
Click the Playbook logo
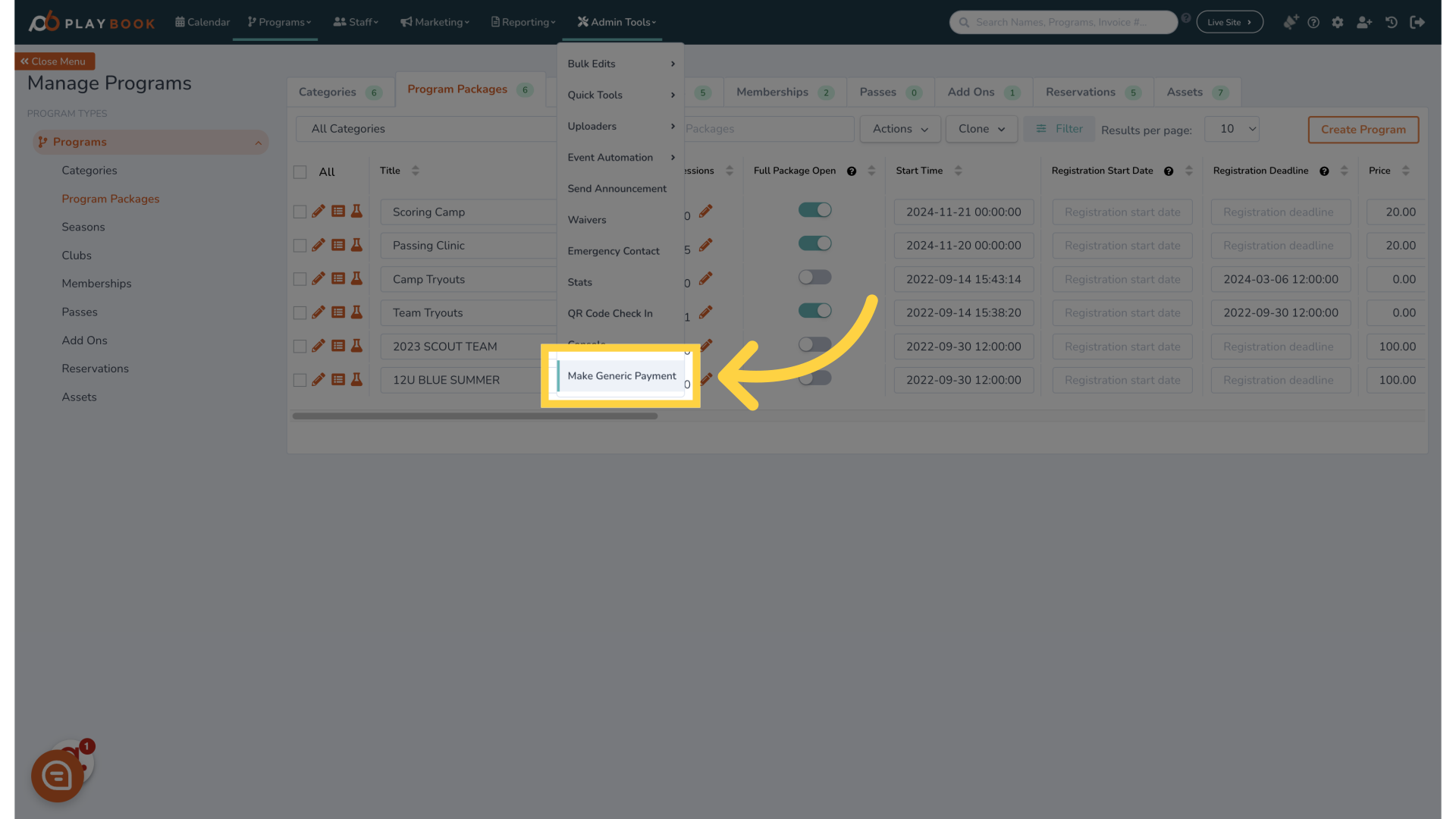pyautogui.click(x=92, y=22)
